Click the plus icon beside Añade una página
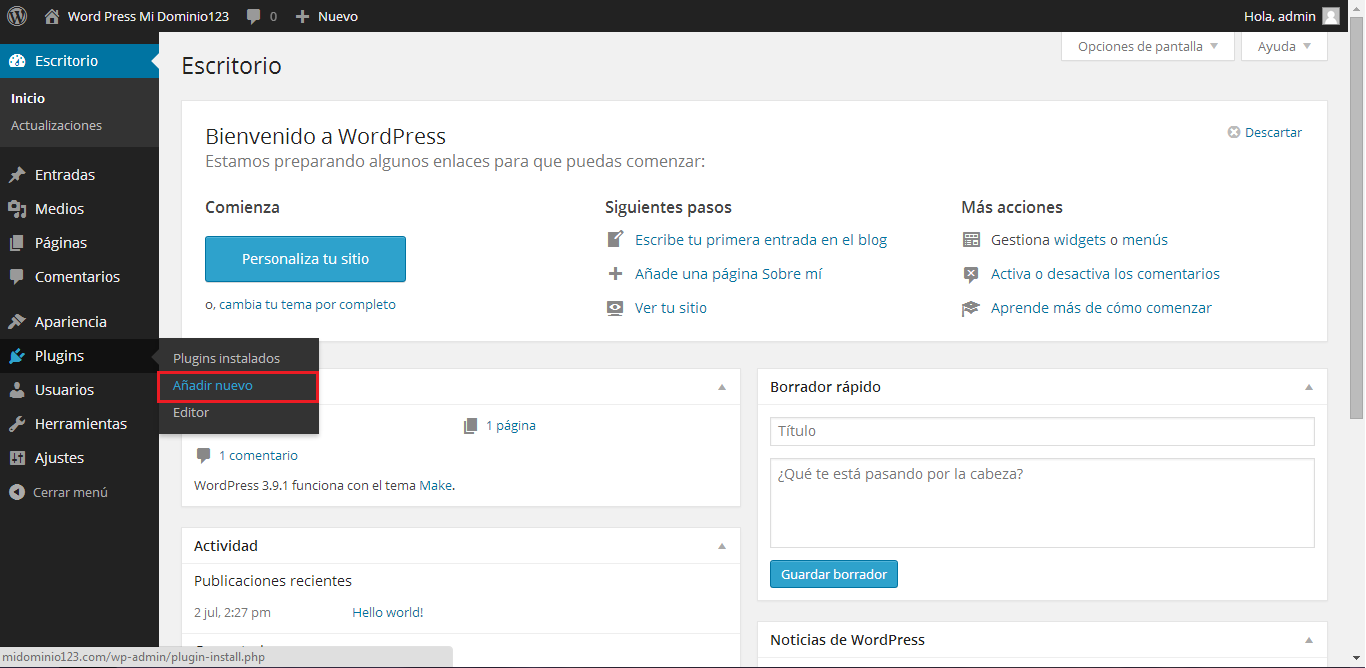Screen dimensions: 1366x668 616,274
